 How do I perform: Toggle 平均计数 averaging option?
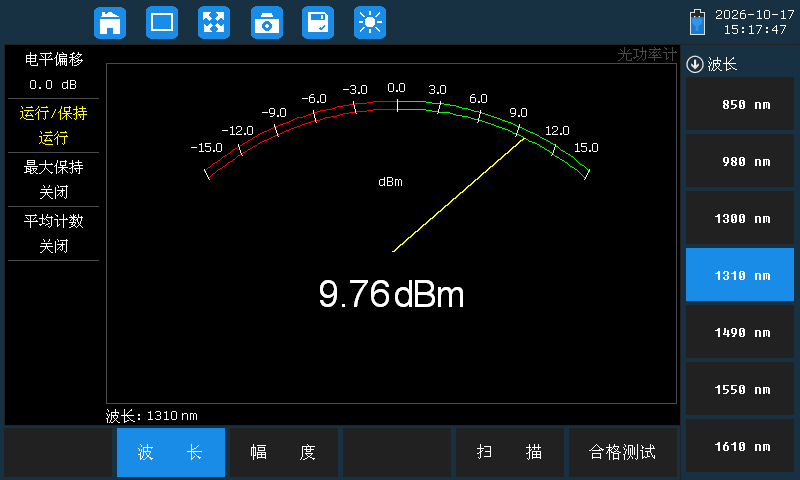[x=53, y=234]
